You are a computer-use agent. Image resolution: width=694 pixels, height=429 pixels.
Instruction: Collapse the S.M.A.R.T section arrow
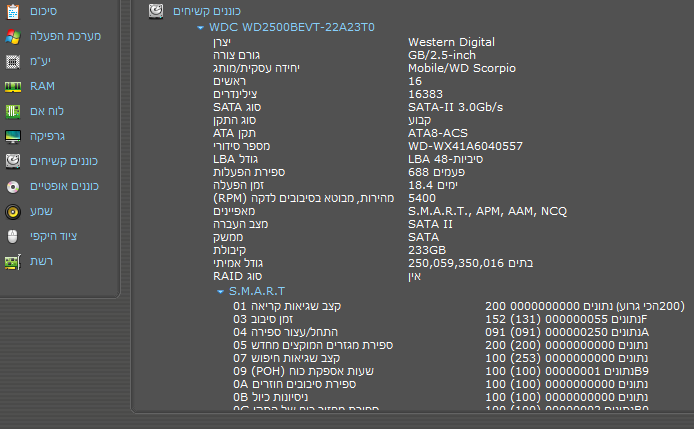pos(220,291)
